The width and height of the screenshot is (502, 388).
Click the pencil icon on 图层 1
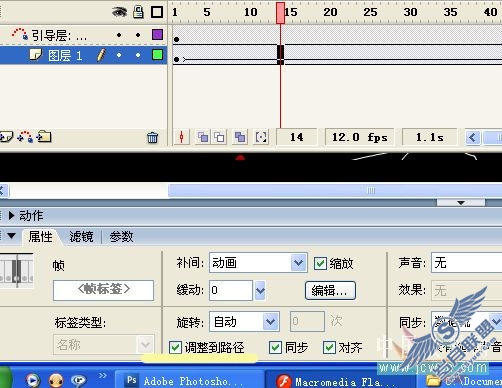coord(101,55)
